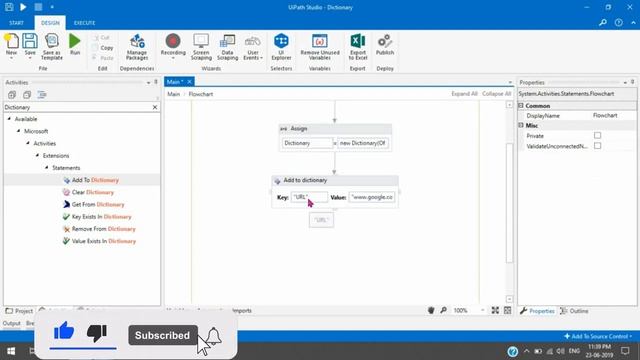Toggle the Private checkbox
Viewport: 640px width, 360px height.
598,136
